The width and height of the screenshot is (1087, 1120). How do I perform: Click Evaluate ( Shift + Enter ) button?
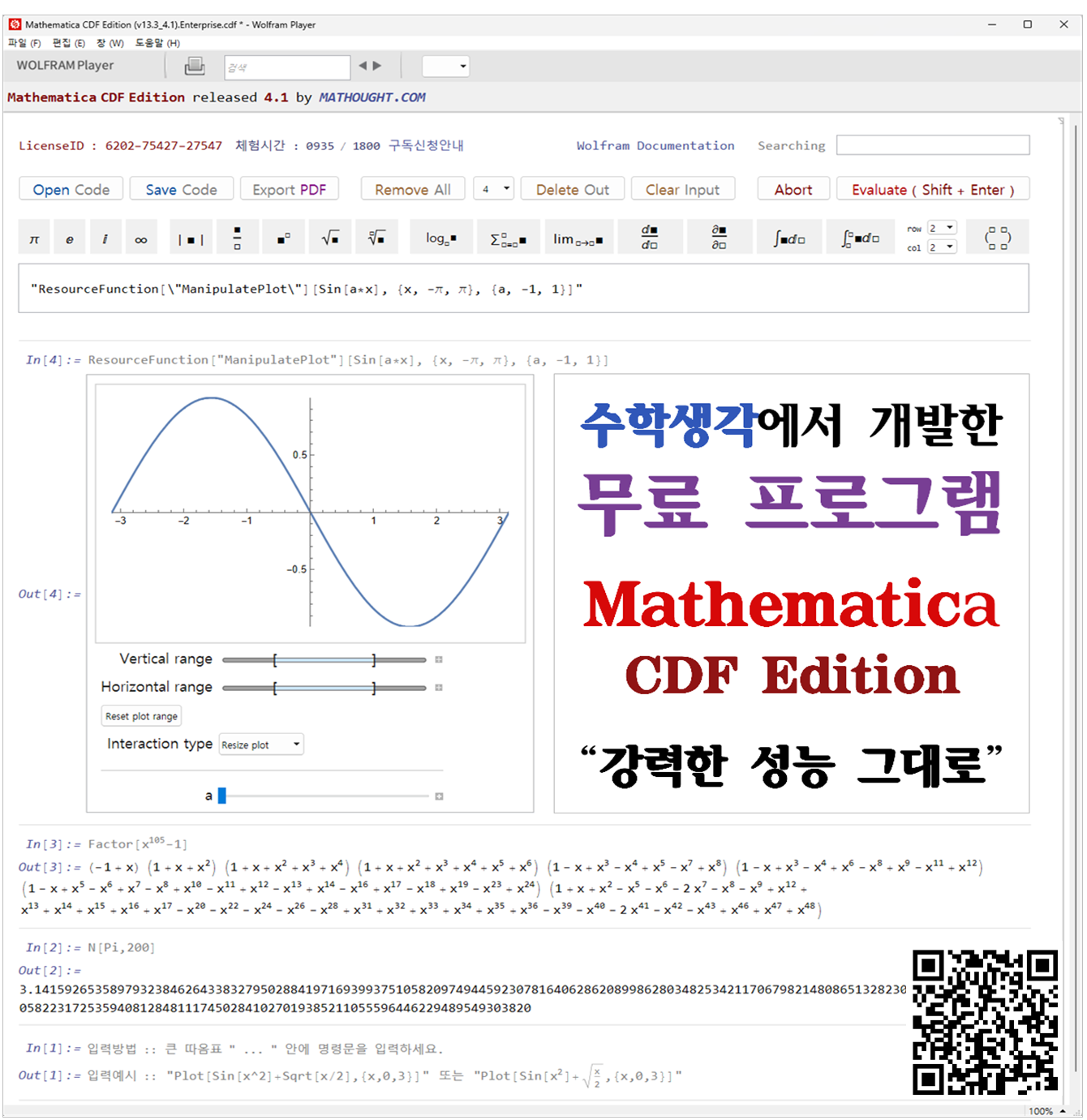coord(934,189)
